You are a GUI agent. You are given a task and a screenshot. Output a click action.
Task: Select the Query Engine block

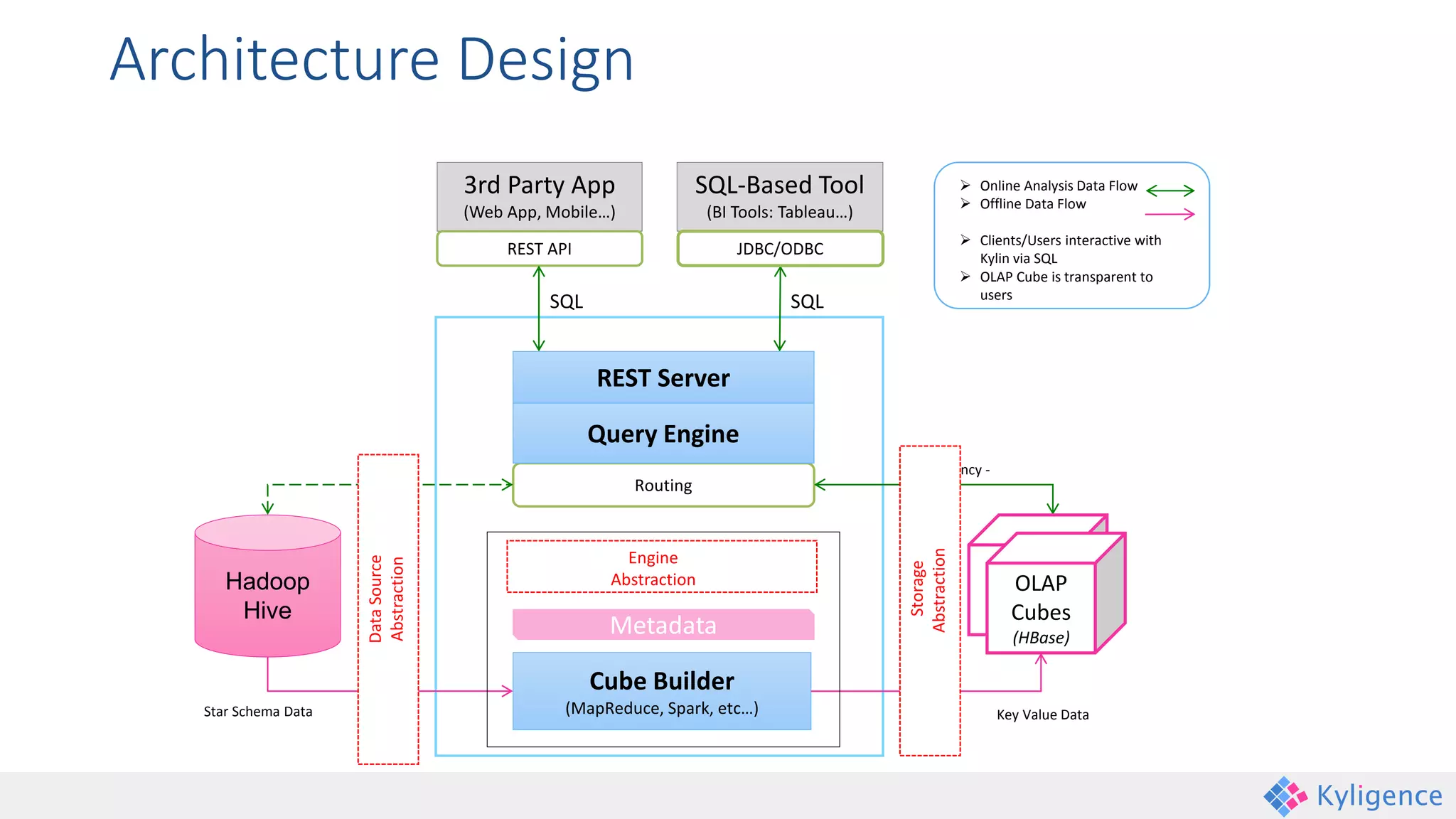[x=663, y=434]
